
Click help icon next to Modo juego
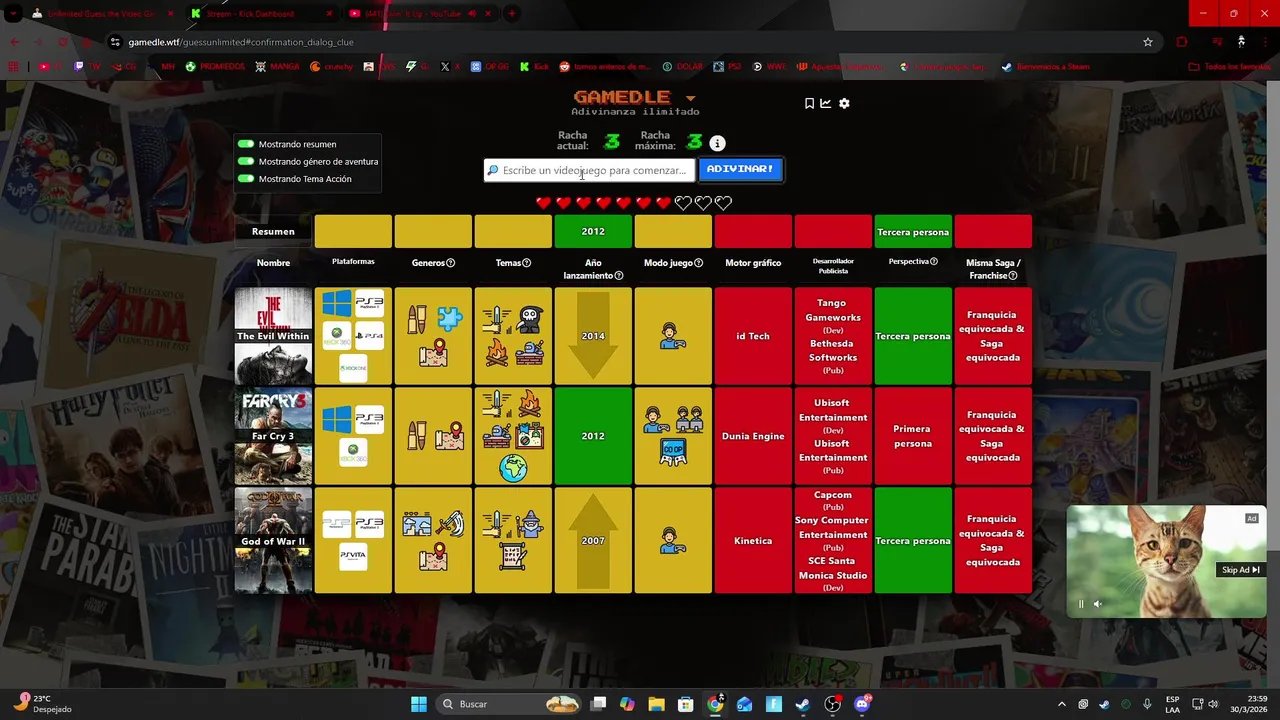click(699, 263)
